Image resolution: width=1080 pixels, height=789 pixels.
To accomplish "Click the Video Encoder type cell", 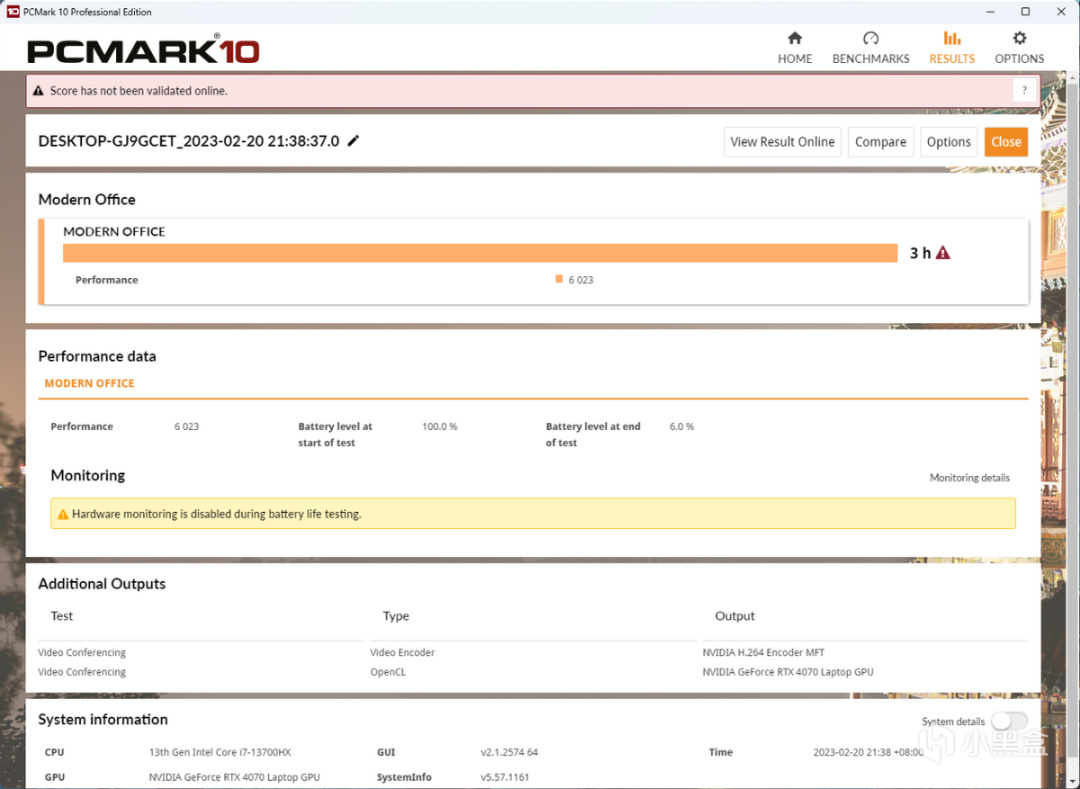I will tap(402, 653).
